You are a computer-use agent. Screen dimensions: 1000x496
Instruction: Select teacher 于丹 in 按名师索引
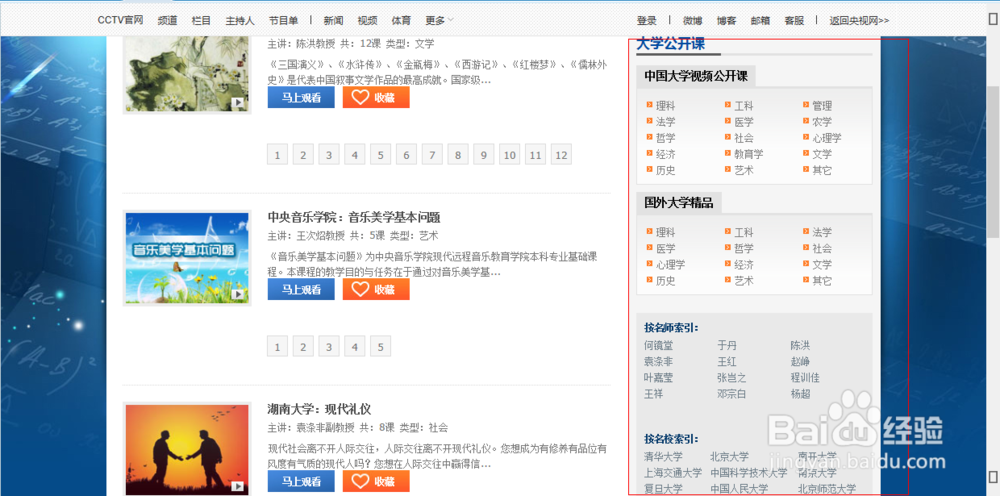click(x=726, y=346)
